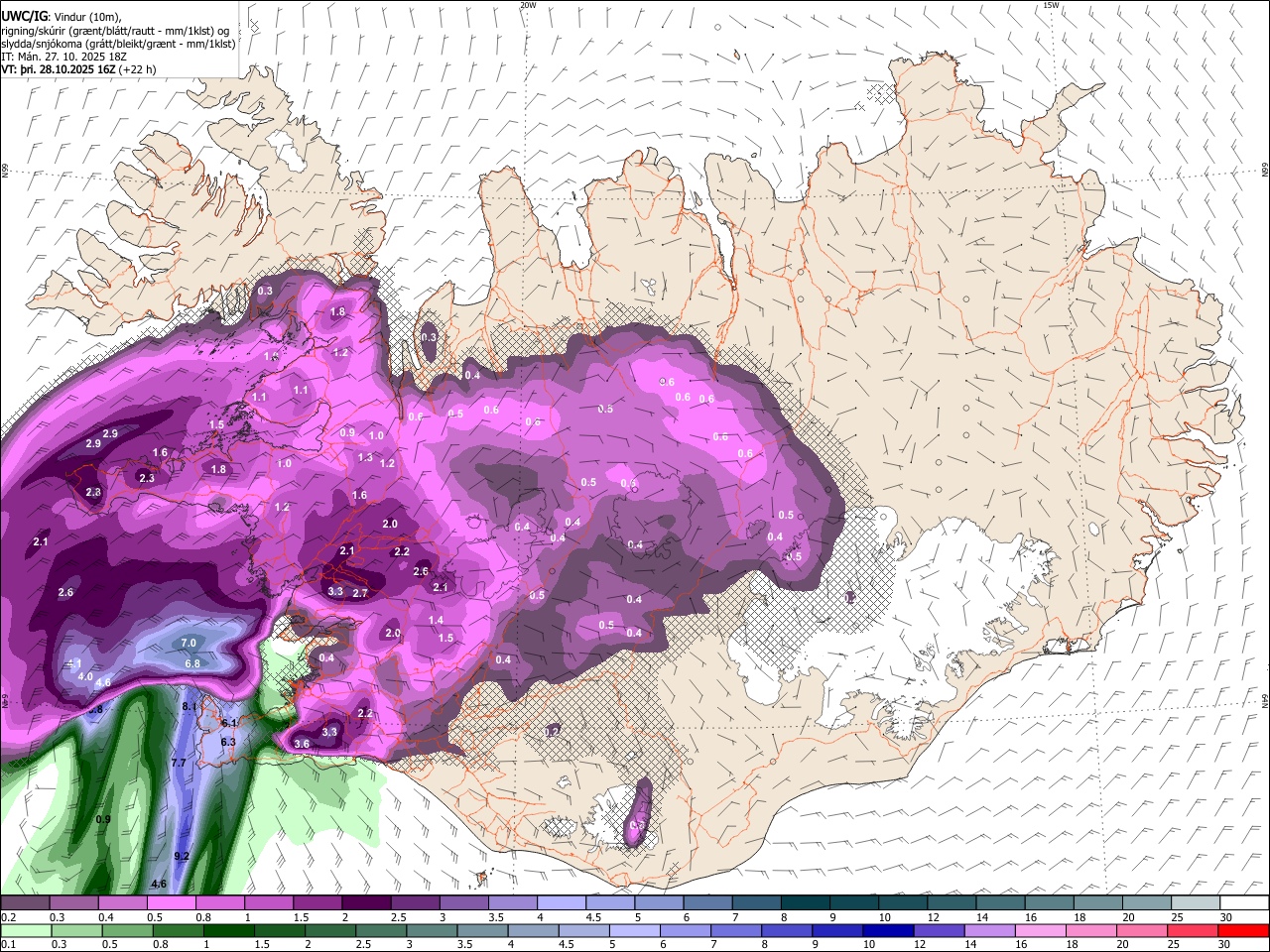Select the pale grey swatch between 25 and 30

[1196, 902]
